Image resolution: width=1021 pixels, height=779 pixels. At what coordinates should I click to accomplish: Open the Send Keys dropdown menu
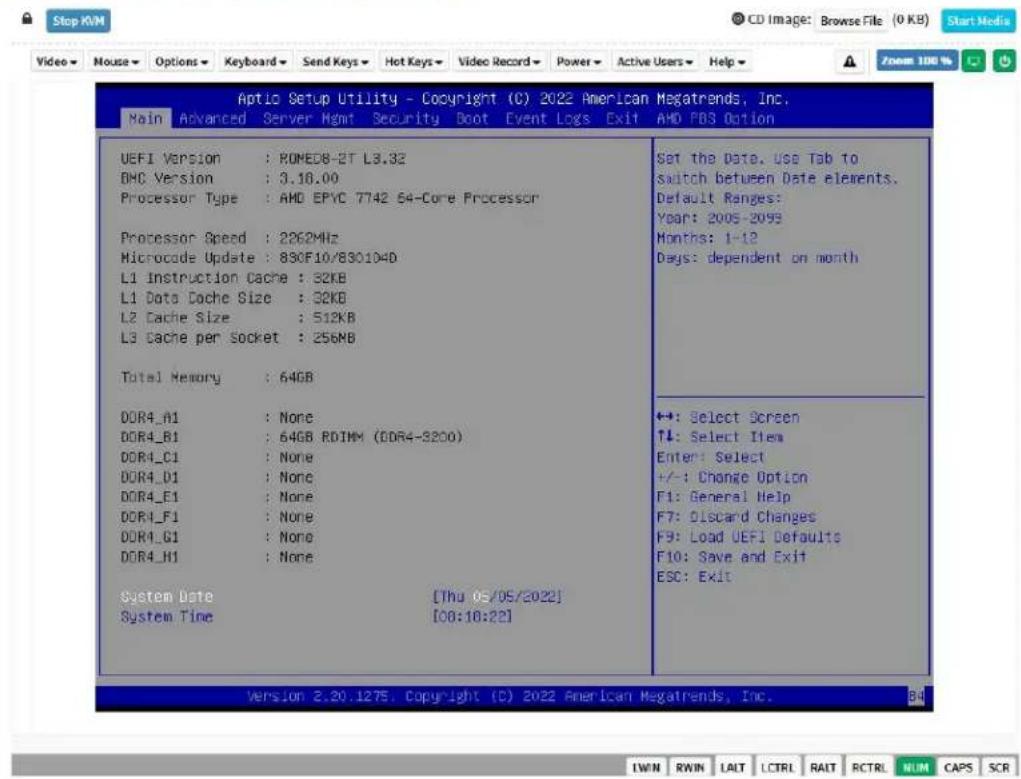tap(335, 61)
